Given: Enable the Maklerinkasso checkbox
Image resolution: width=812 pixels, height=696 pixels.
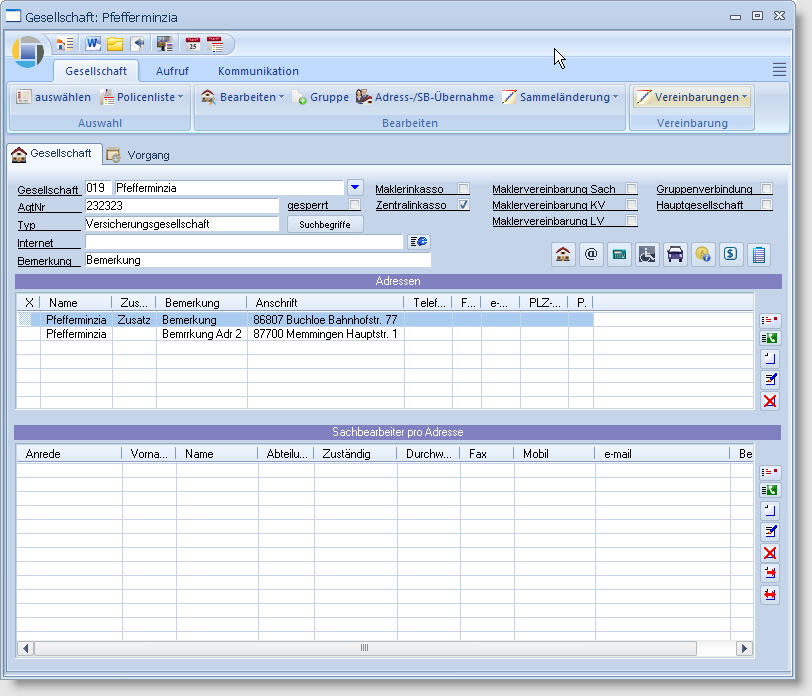Looking at the screenshot, I should click(463, 189).
